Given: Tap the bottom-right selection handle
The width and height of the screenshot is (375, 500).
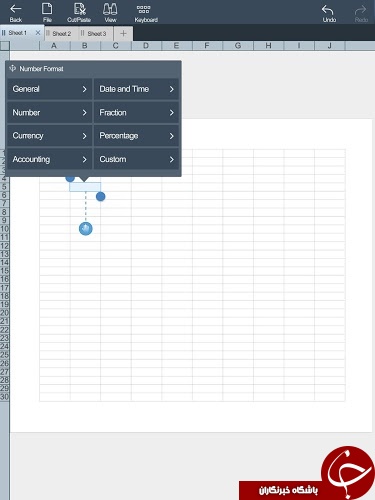Looking at the screenshot, I should pyautogui.click(x=101, y=197).
